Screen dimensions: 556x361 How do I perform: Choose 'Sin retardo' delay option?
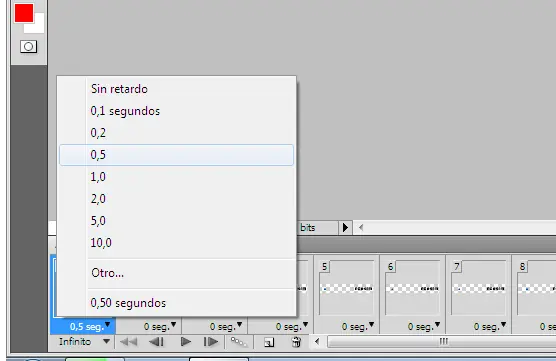(176, 89)
